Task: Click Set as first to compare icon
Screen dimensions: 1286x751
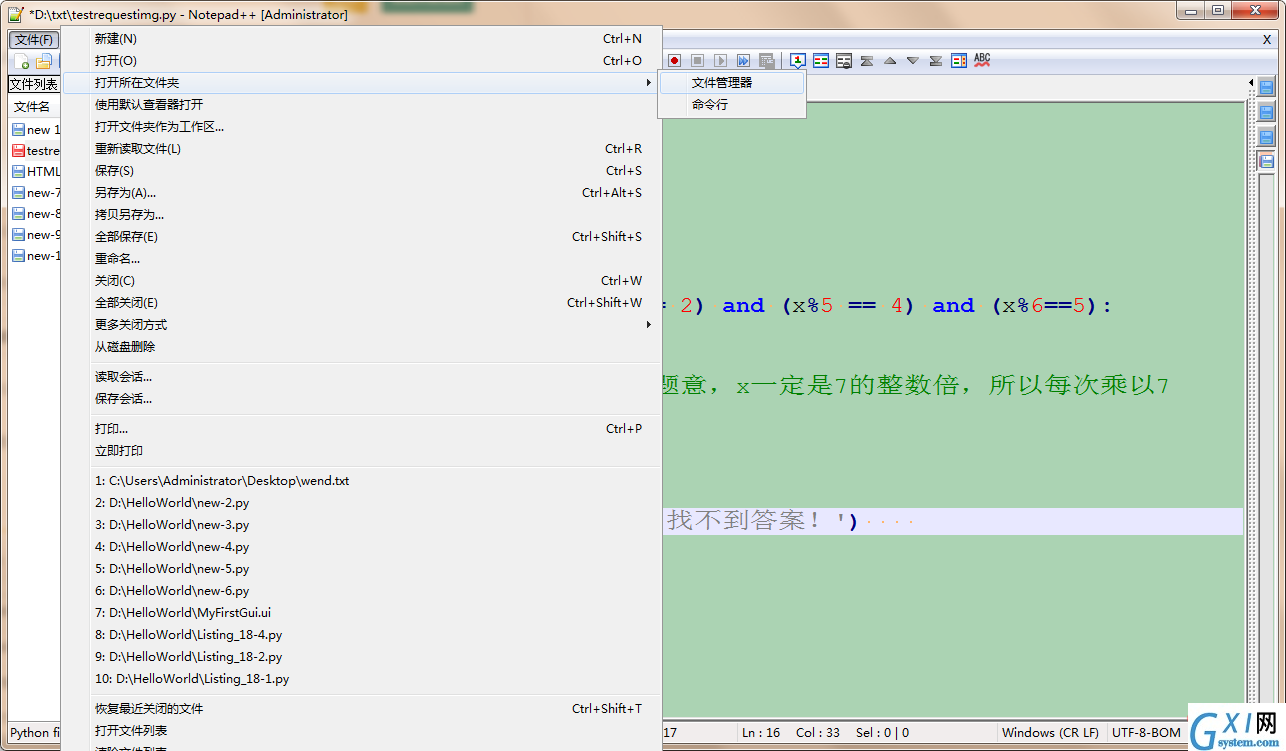Action: pos(798,61)
